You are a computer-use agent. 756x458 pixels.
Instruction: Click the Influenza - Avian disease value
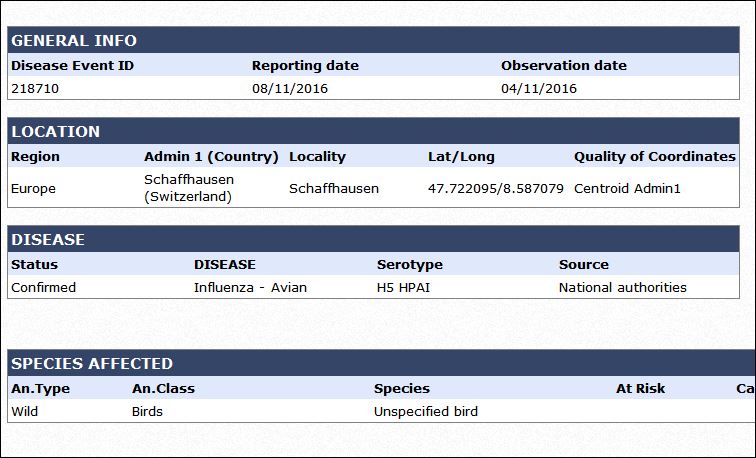click(250, 288)
